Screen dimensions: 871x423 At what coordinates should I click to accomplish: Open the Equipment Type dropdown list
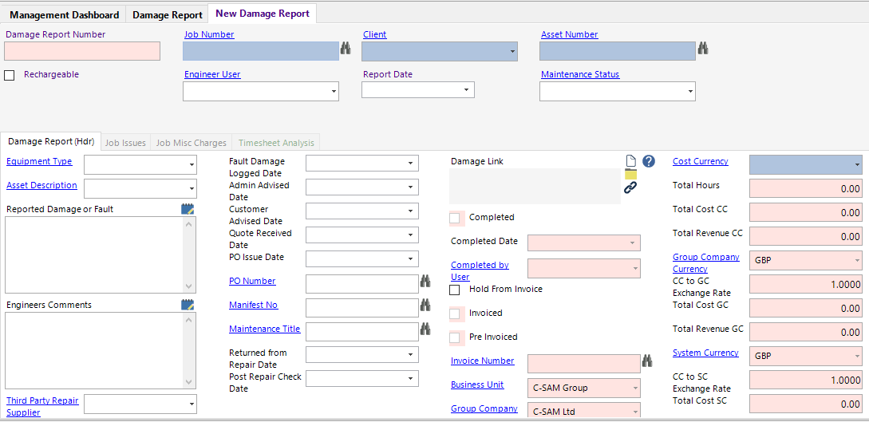(190, 164)
